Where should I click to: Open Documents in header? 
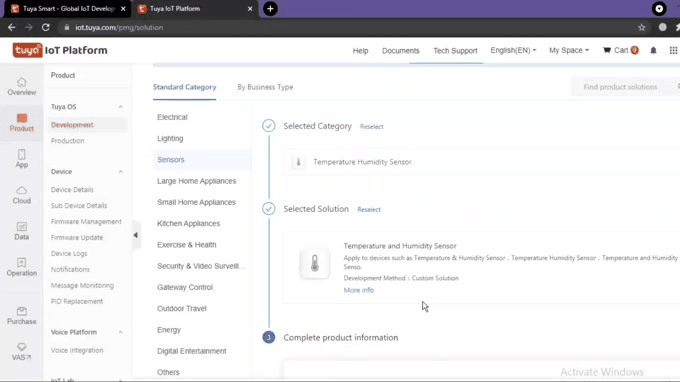coord(401,51)
